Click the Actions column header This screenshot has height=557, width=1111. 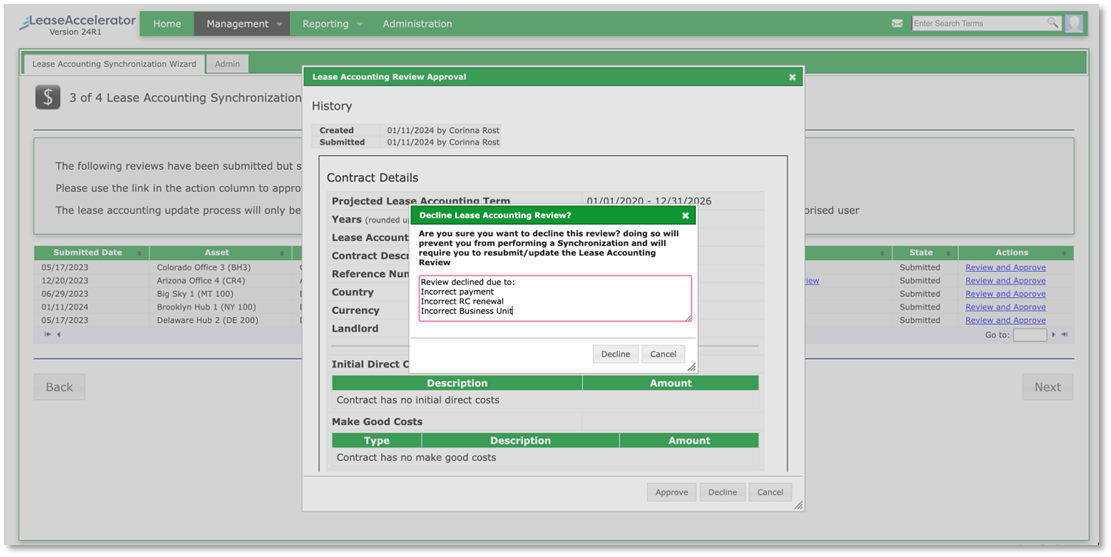tap(1015, 253)
